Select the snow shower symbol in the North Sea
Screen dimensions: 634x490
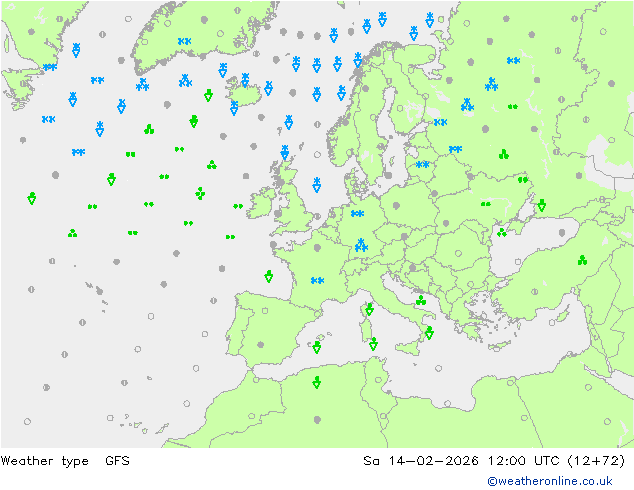point(317,184)
